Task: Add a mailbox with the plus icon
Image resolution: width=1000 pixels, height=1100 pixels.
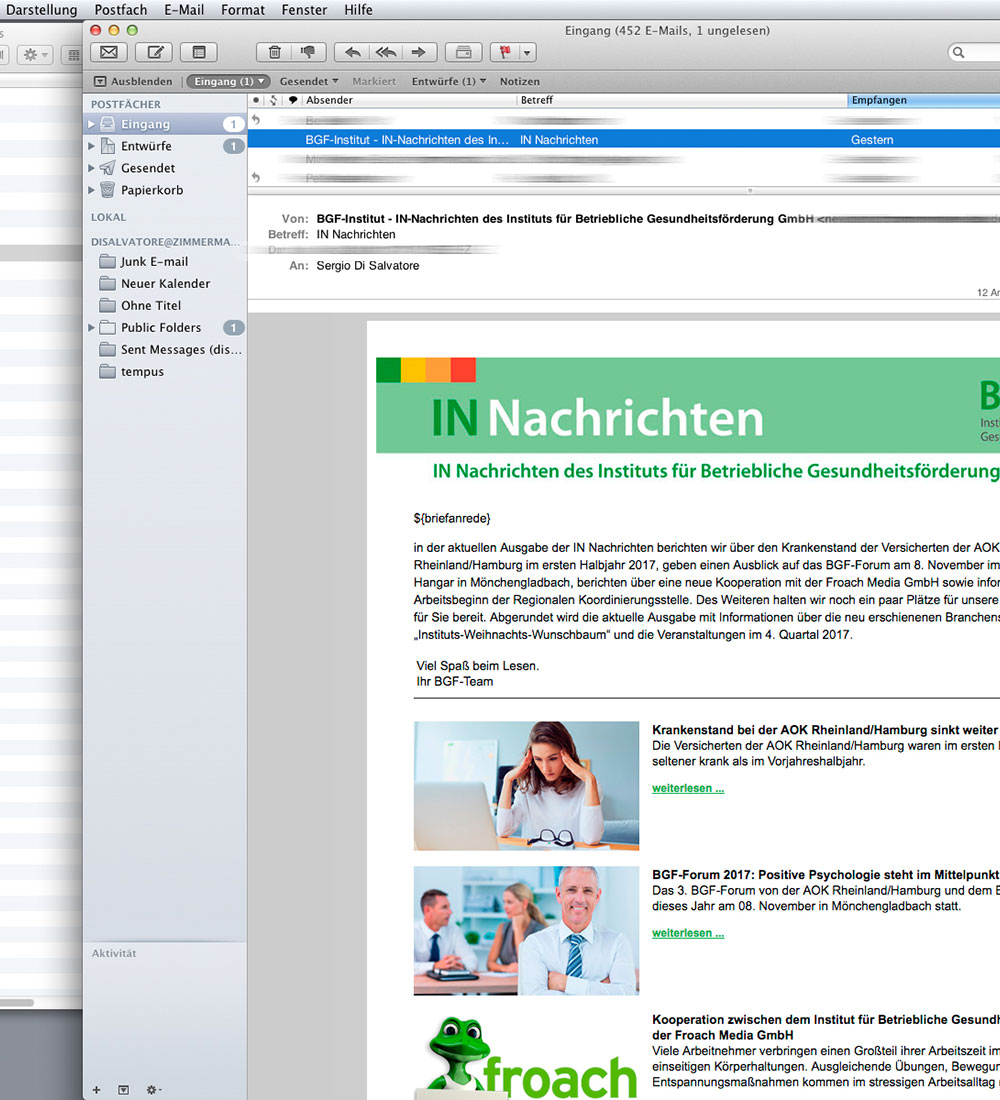Action: click(x=96, y=1089)
